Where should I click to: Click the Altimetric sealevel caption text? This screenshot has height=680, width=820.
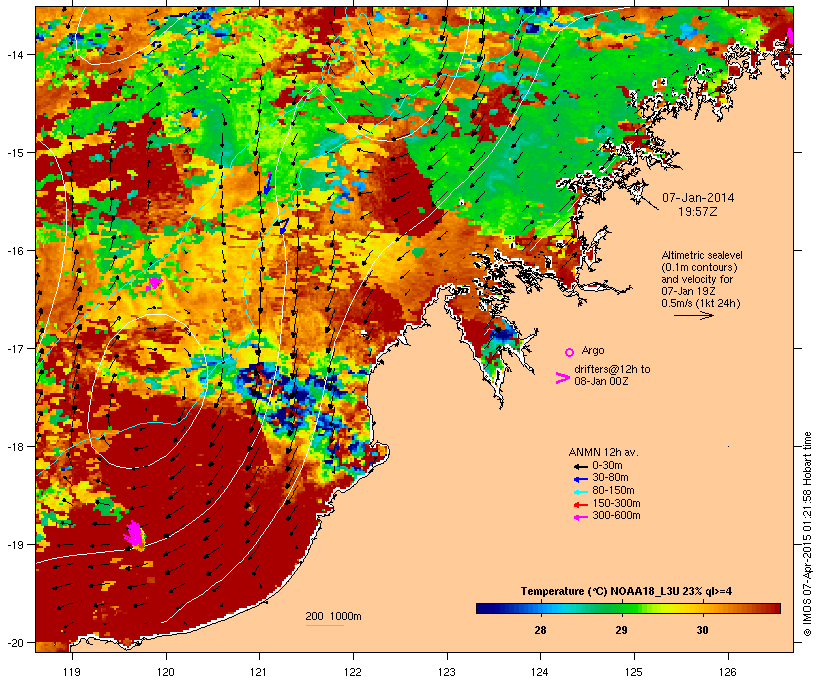702,255
